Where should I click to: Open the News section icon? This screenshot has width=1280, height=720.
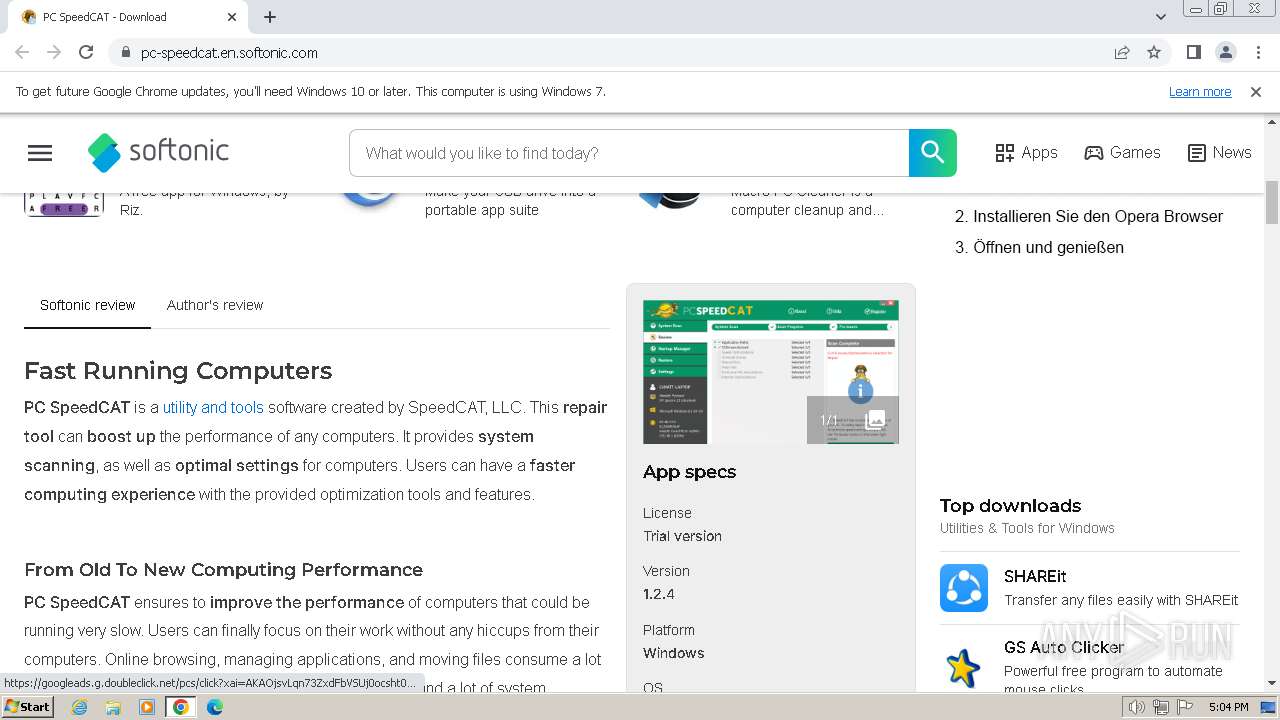(1196, 153)
